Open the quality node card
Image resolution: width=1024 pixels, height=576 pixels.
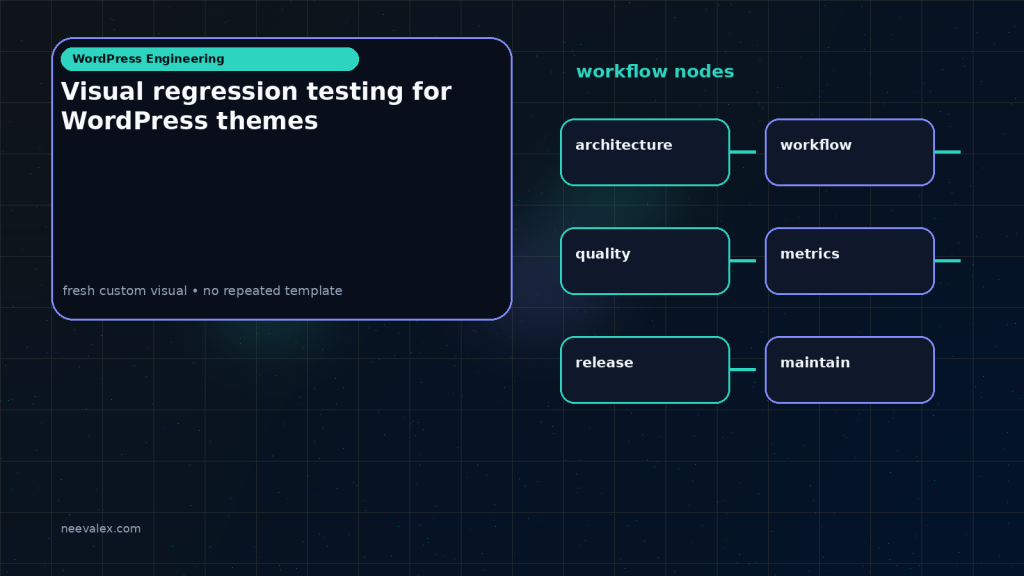[645, 261]
